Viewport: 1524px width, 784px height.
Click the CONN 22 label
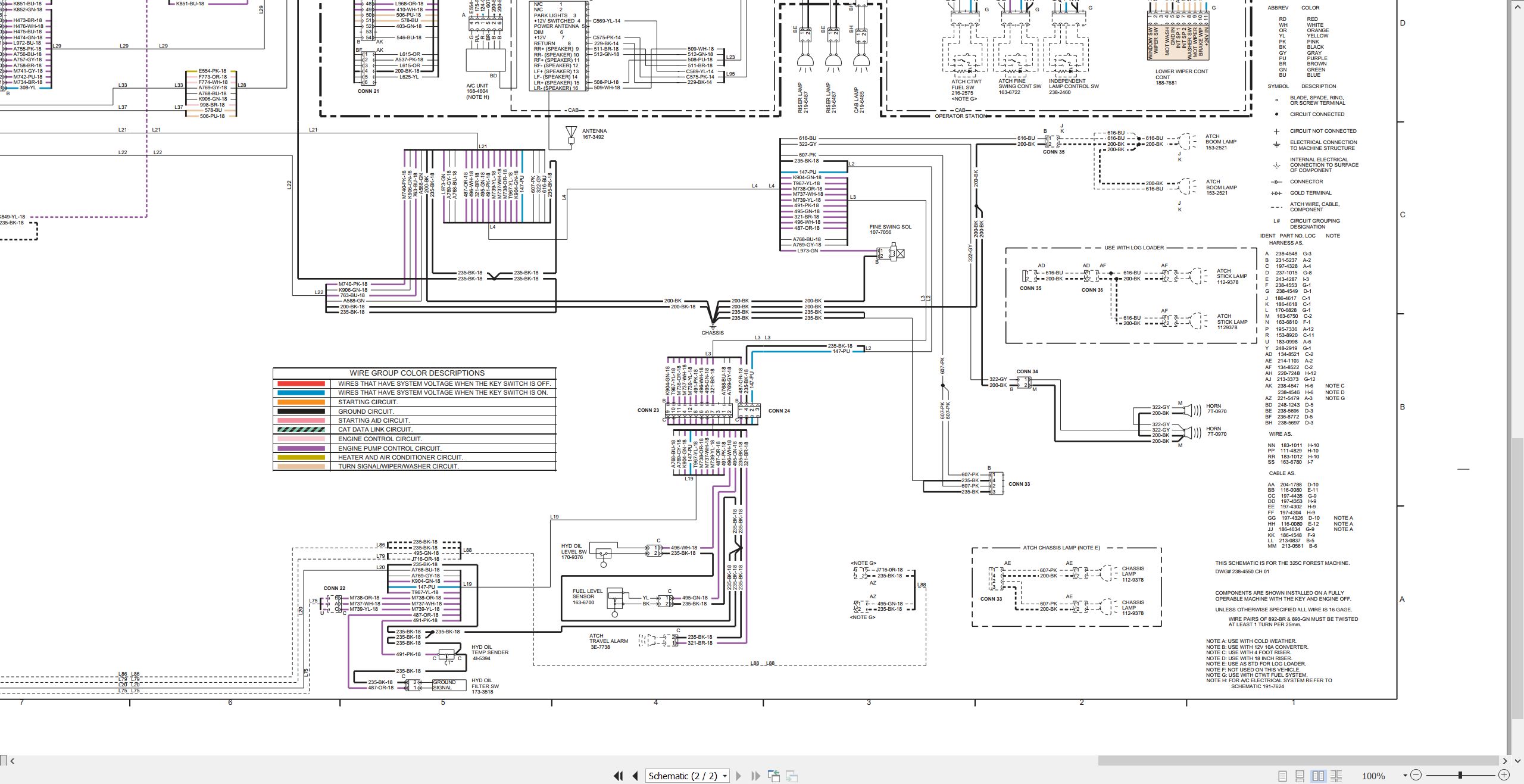click(x=334, y=588)
